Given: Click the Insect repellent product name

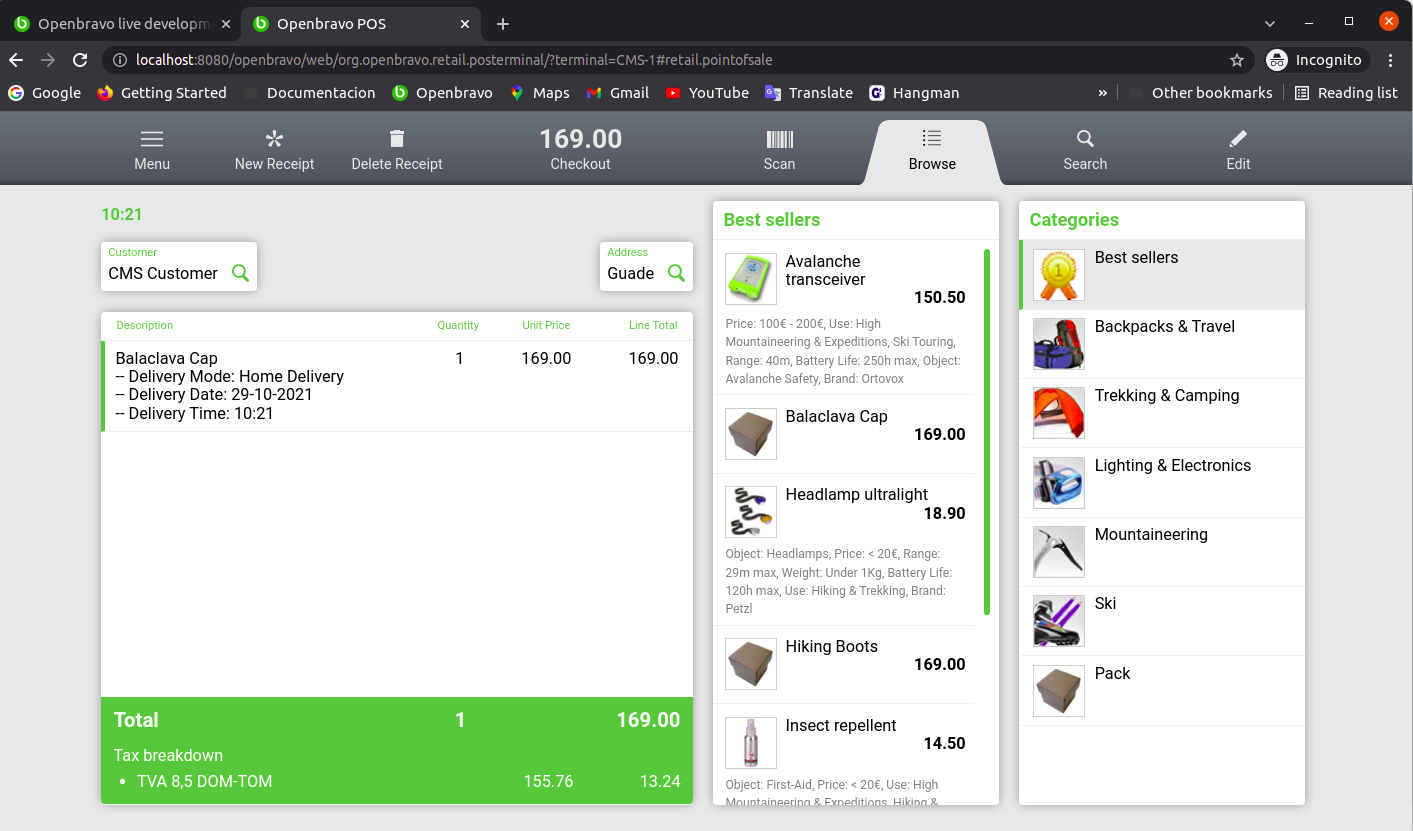Looking at the screenshot, I should click(841, 726).
